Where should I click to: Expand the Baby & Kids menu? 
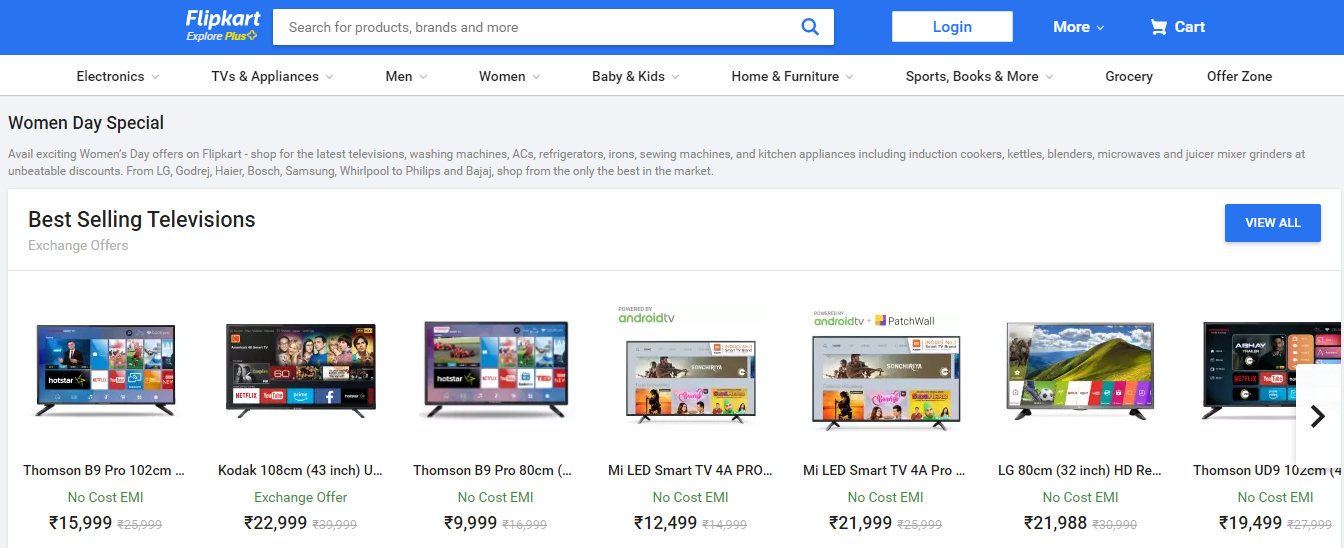635,76
